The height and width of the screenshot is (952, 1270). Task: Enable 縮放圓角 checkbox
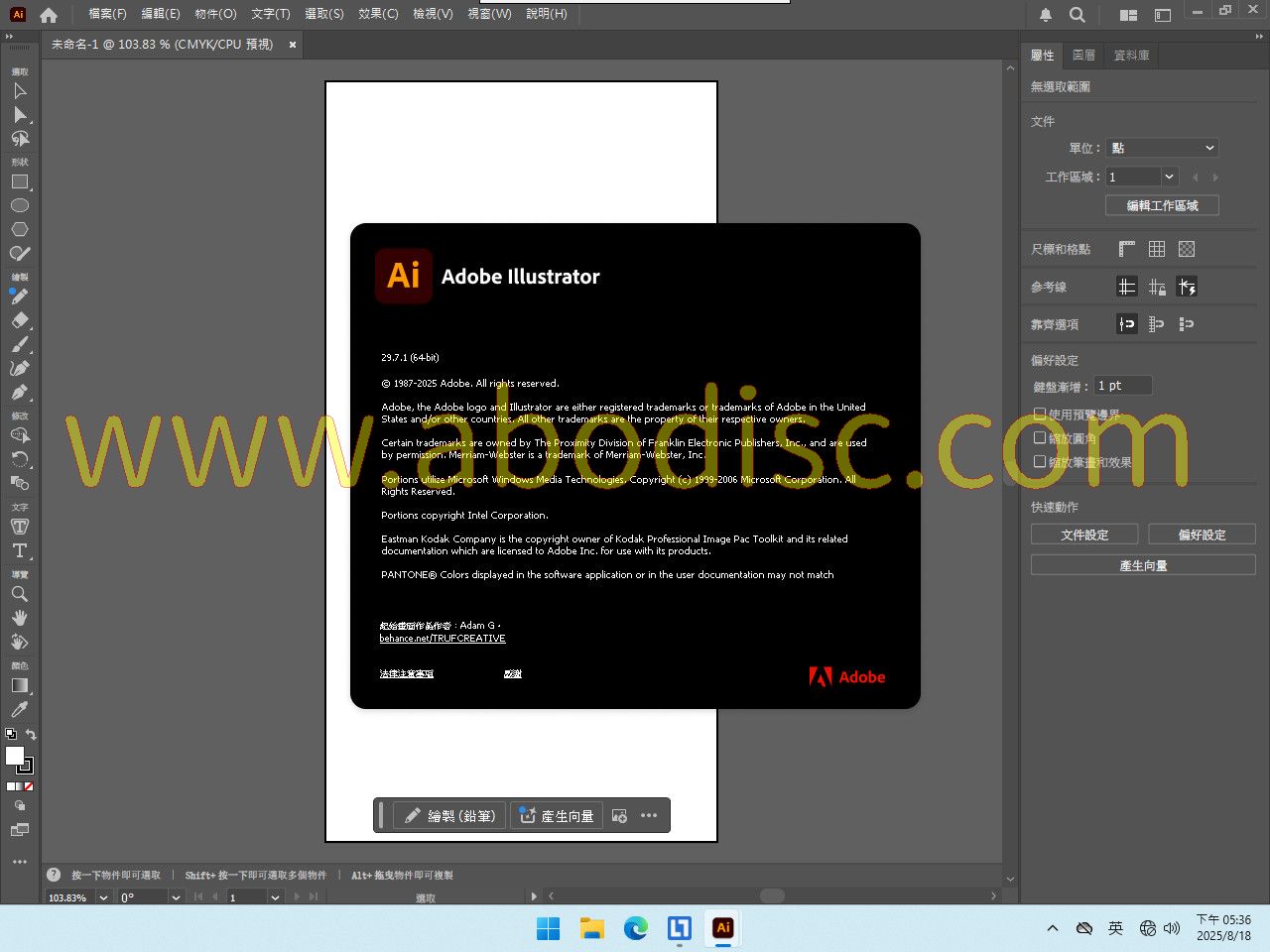1040,437
